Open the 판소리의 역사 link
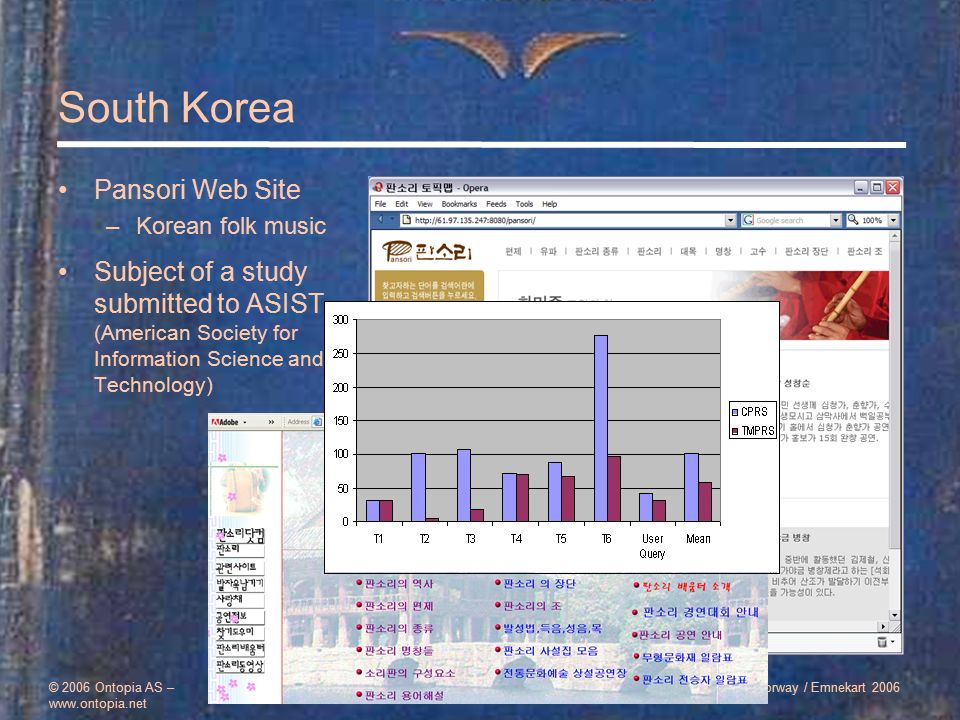The height and width of the screenshot is (720, 960). [399, 583]
